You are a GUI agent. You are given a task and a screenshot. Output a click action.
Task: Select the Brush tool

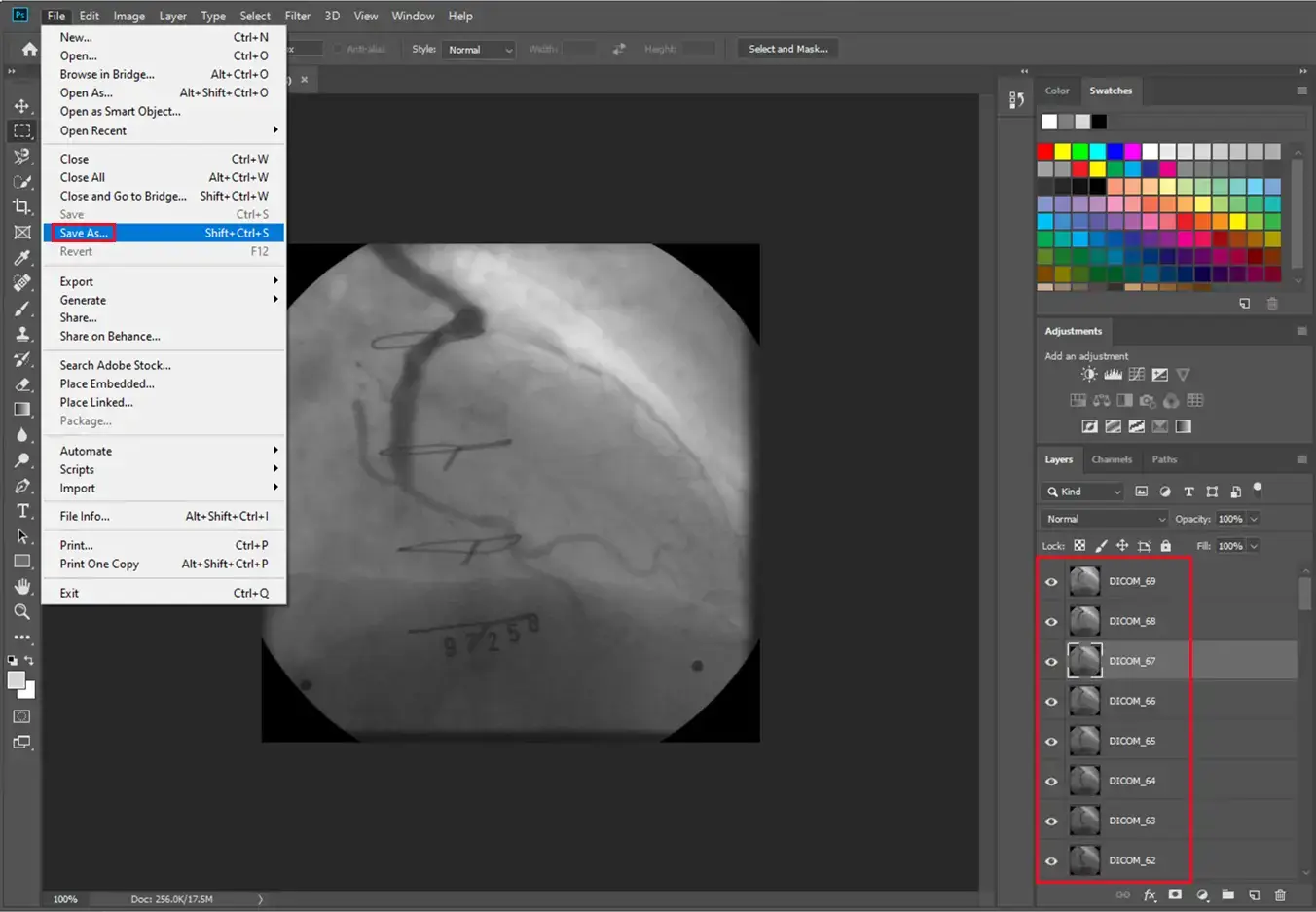21,309
